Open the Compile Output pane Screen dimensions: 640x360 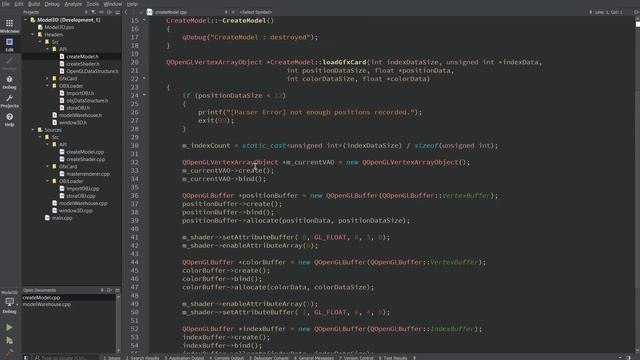[227, 358]
